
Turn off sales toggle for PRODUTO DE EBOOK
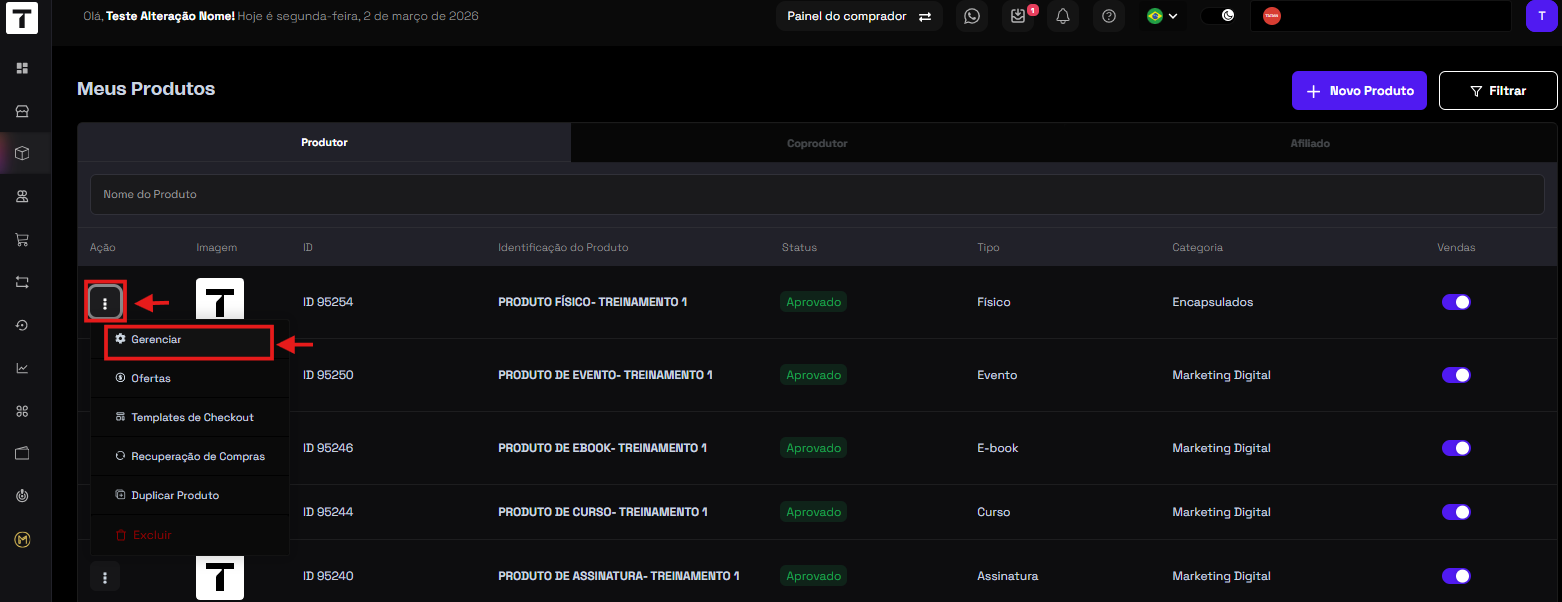tap(1456, 448)
